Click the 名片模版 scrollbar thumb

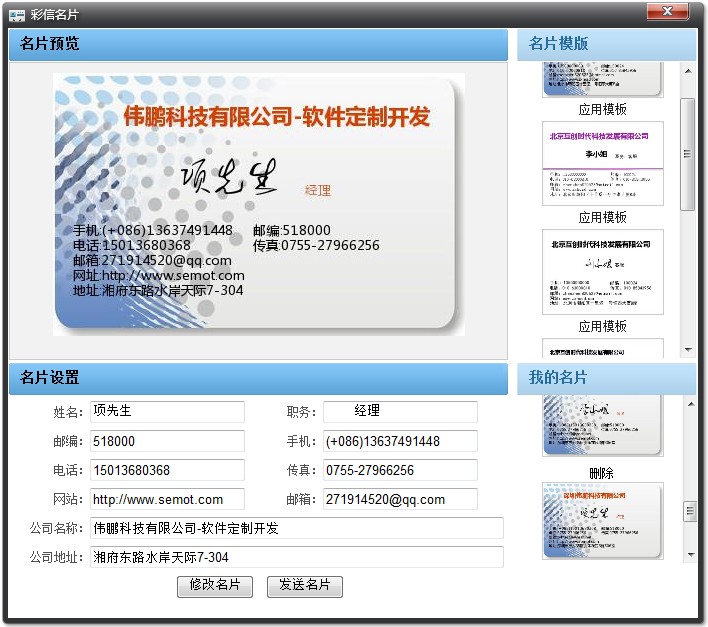point(688,154)
